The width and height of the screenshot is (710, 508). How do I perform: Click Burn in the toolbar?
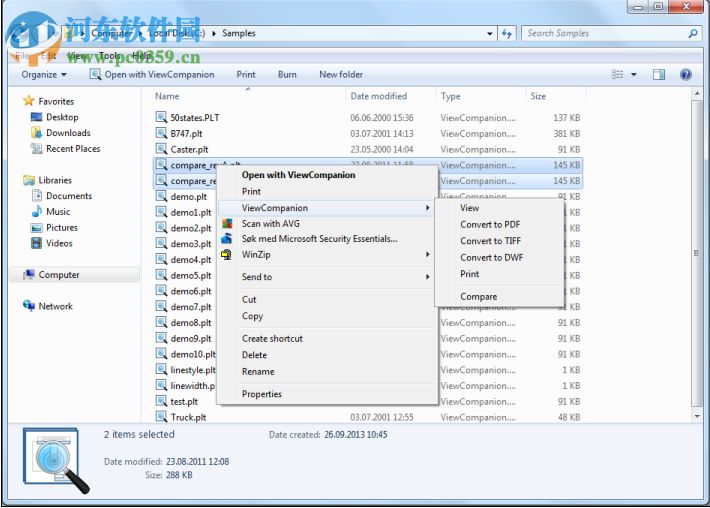point(287,74)
